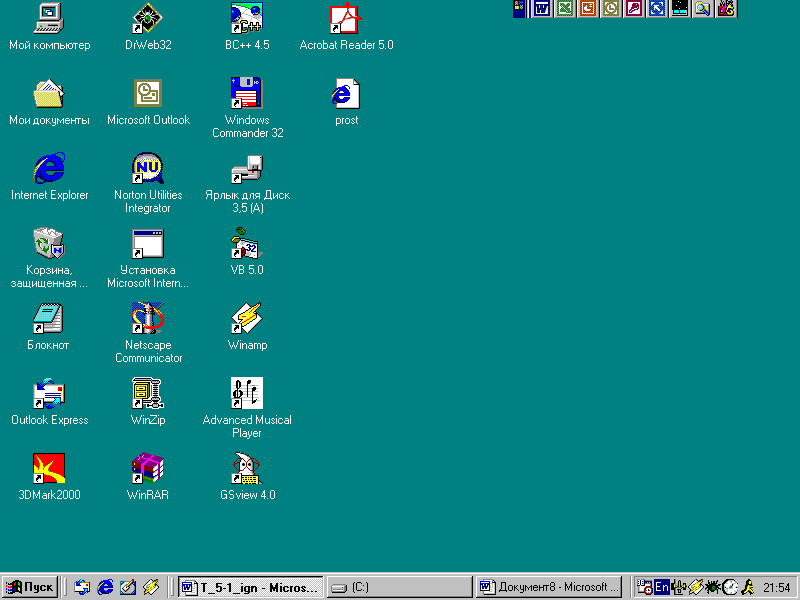The height and width of the screenshot is (600, 800).
Task: Click the Winamp lightning tray icon
Action: tap(695, 587)
